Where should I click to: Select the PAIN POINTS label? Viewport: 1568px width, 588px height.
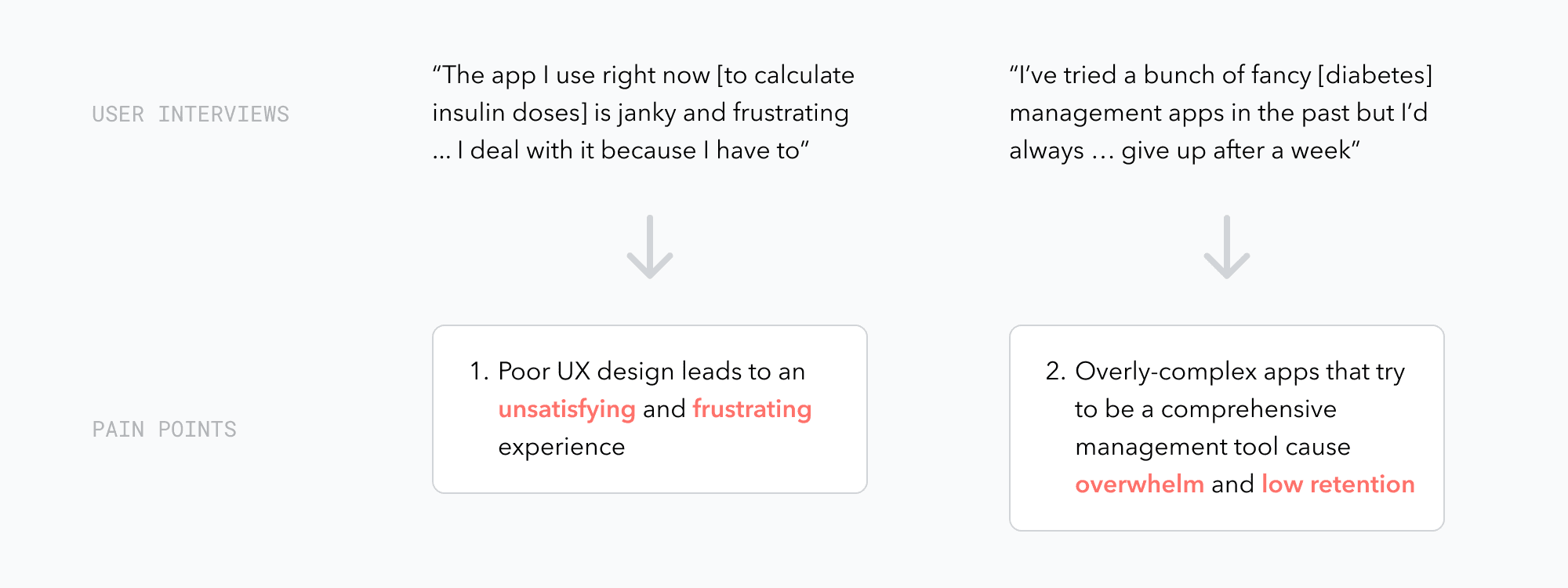pos(165,430)
